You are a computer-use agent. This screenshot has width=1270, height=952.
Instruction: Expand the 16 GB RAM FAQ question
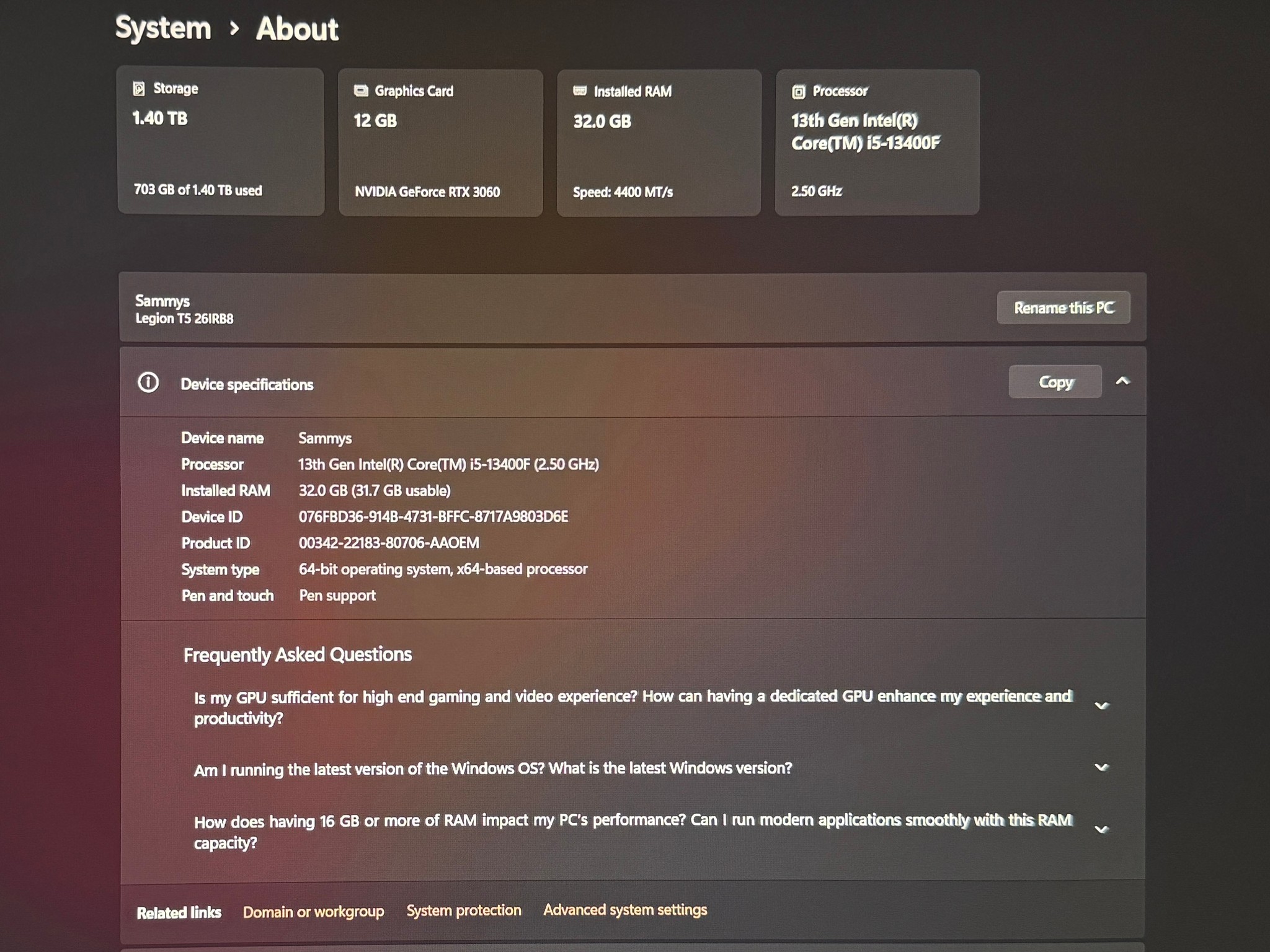pyautogui.click(x=1101, y=829)
